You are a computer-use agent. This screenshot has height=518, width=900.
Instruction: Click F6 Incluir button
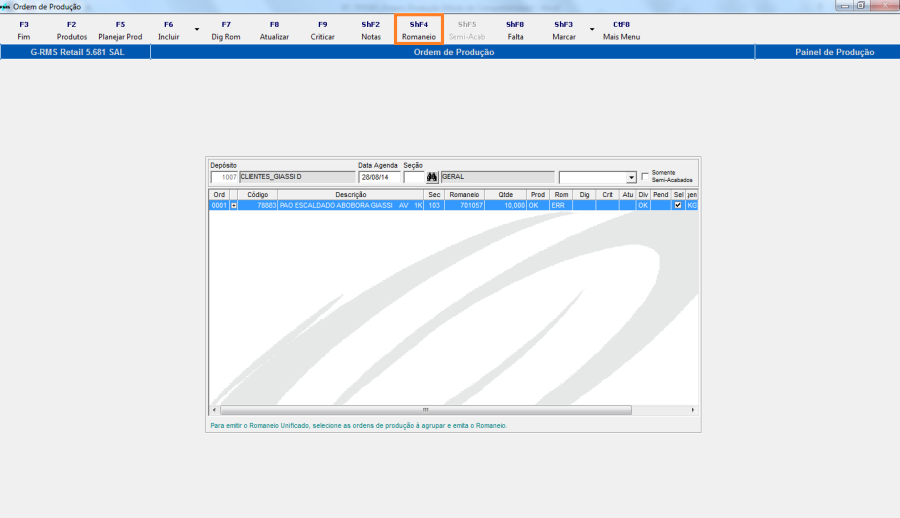tap(168, 30)
